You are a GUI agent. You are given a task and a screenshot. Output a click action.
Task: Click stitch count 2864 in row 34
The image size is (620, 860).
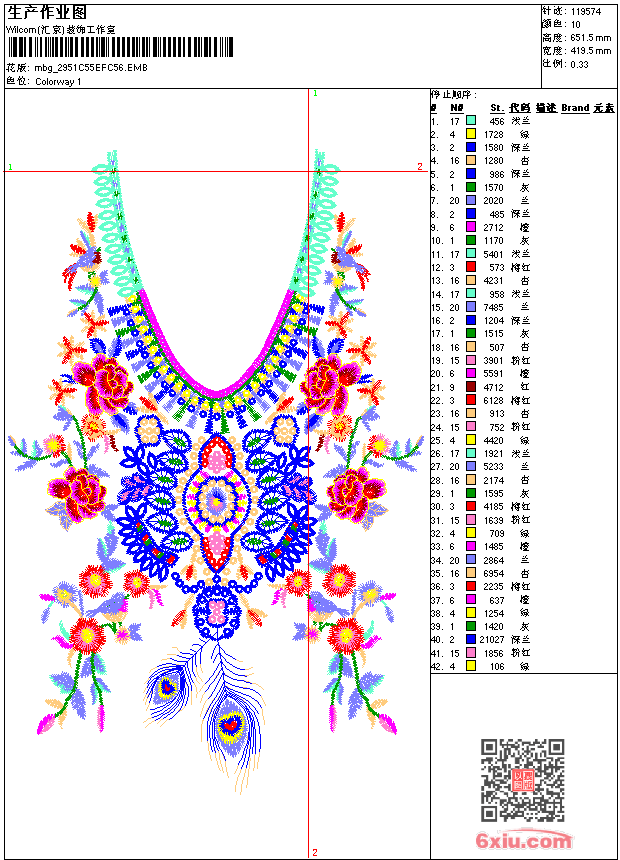click(x=493, y=560)
